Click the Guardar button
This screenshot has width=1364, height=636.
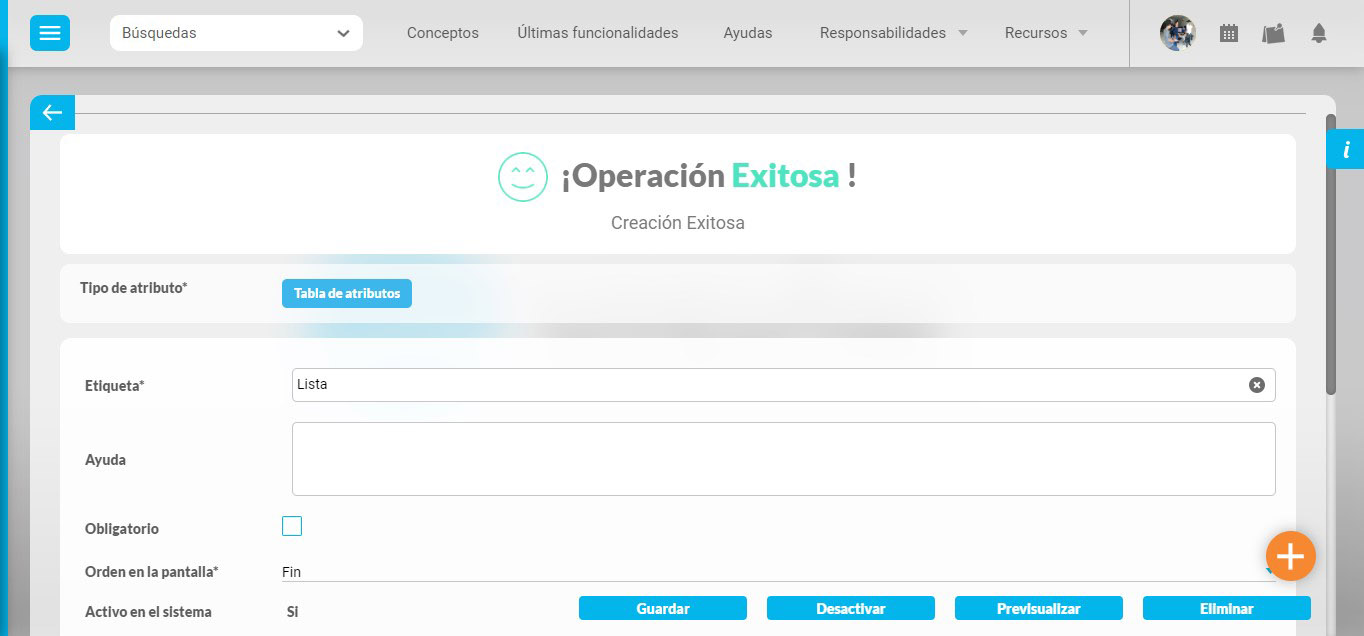[662, 608]
